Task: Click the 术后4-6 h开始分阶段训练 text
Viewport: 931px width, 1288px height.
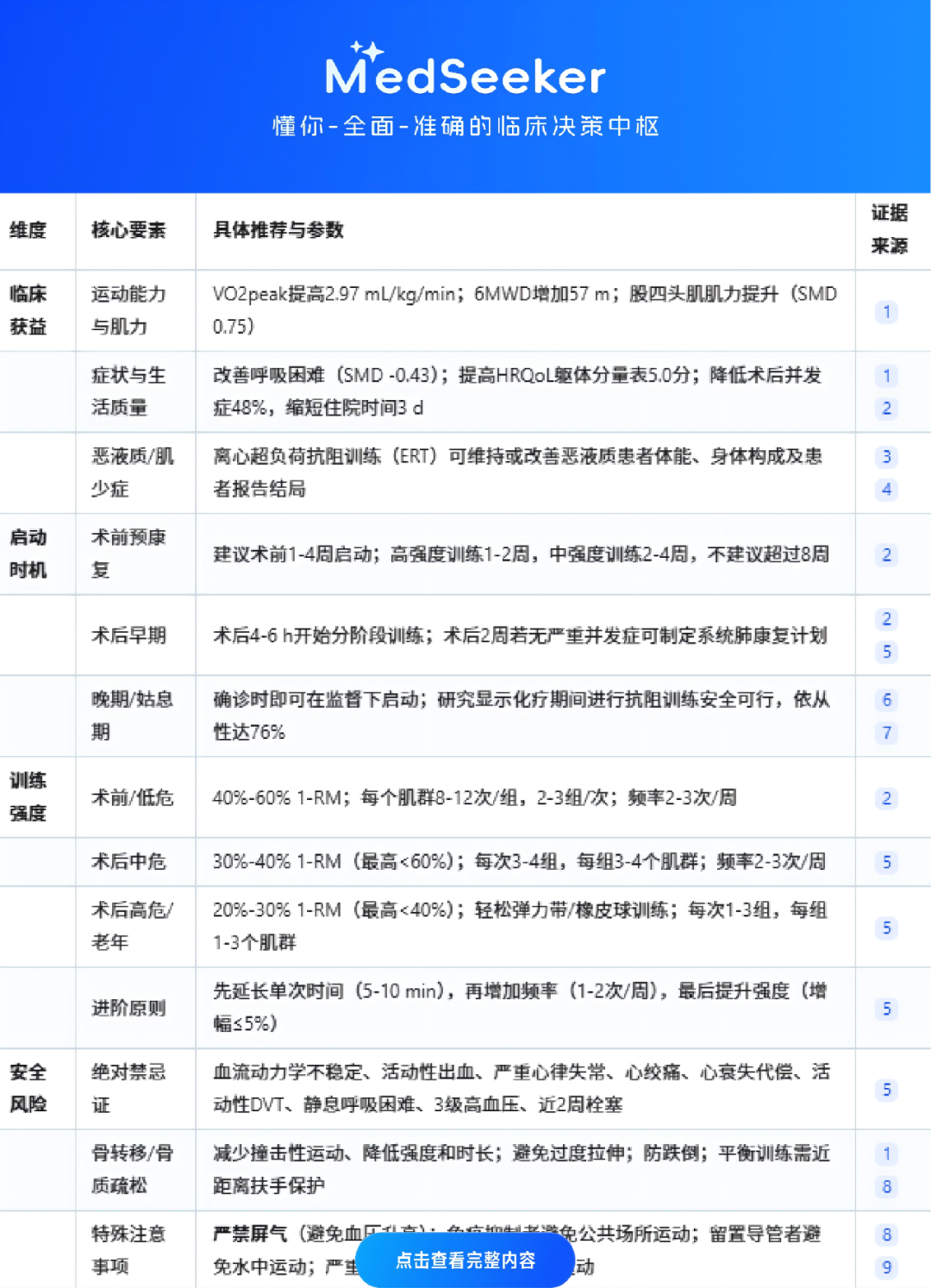Action: click(520, 635)
